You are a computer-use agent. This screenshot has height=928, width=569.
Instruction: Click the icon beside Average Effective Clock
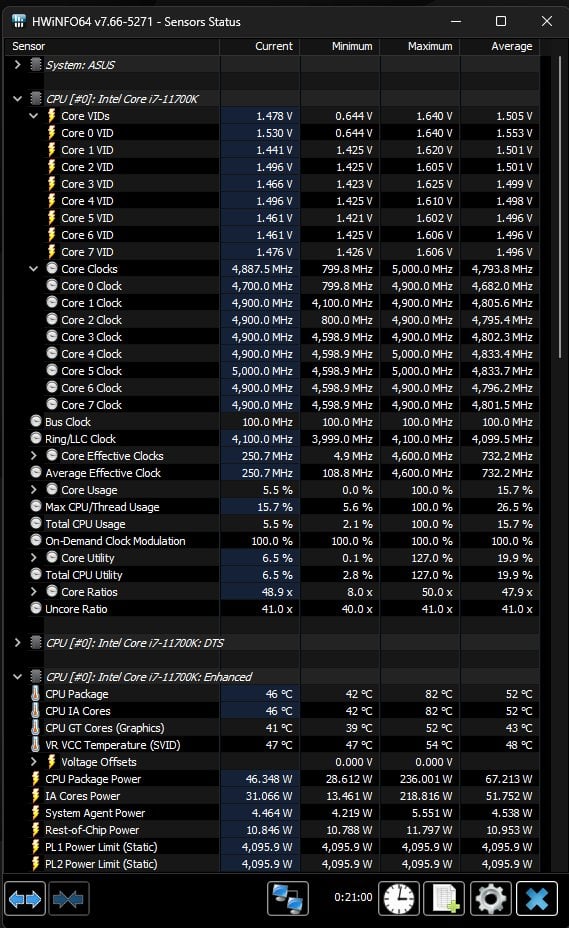36,472
